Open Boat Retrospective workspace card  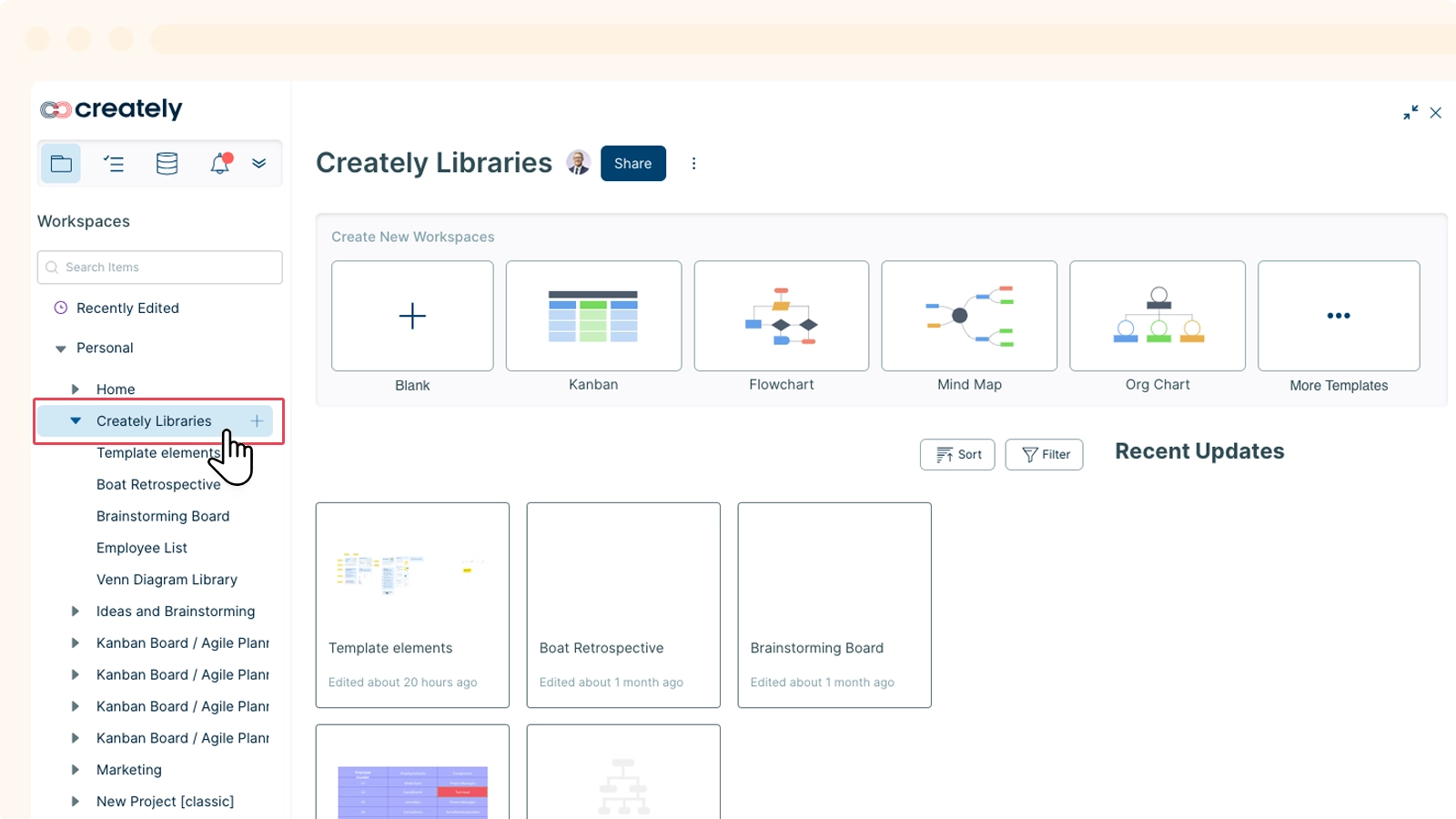pyautogui.click(x=623, y=605)
